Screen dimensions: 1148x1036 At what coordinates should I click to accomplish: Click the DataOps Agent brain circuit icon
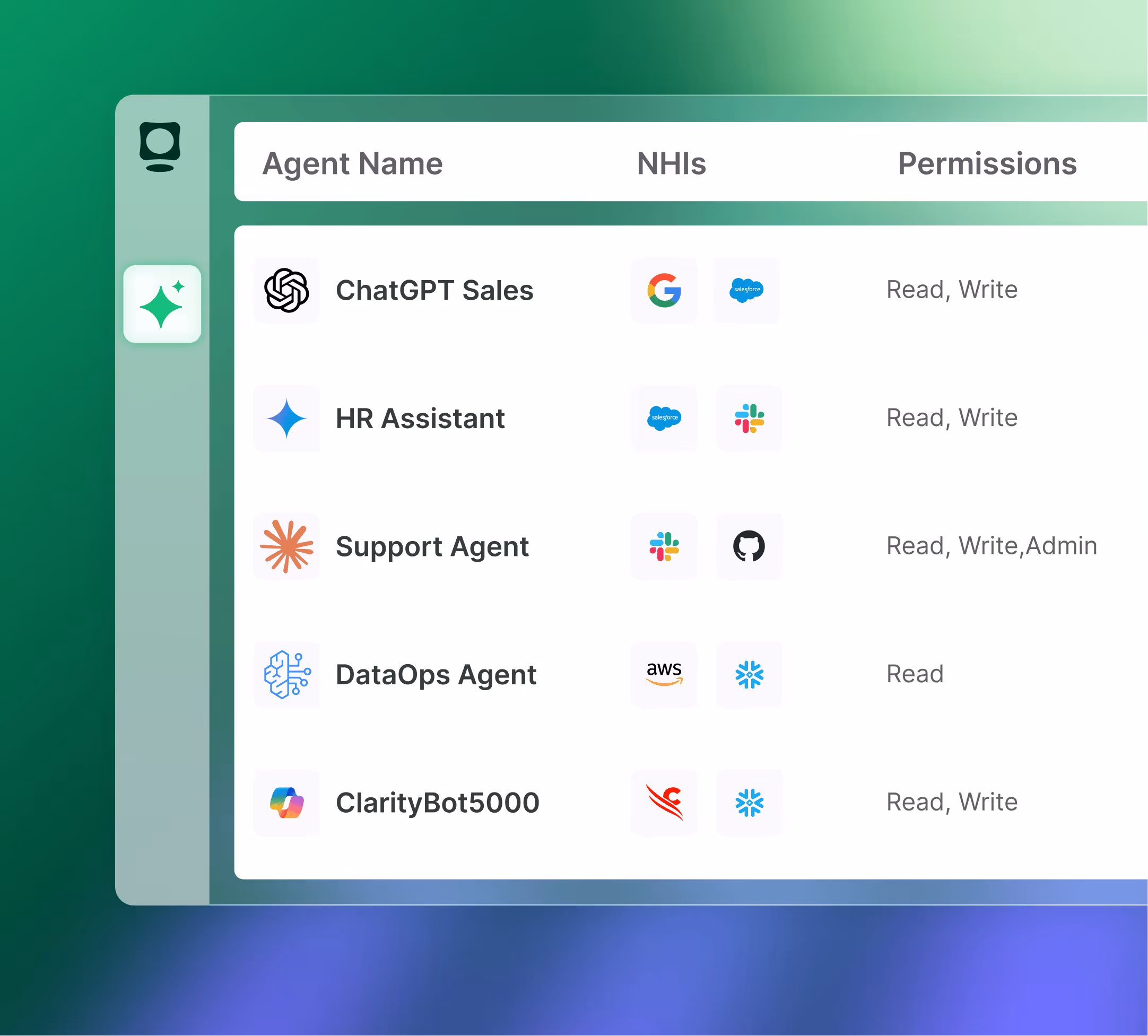(x=287, y=675)
